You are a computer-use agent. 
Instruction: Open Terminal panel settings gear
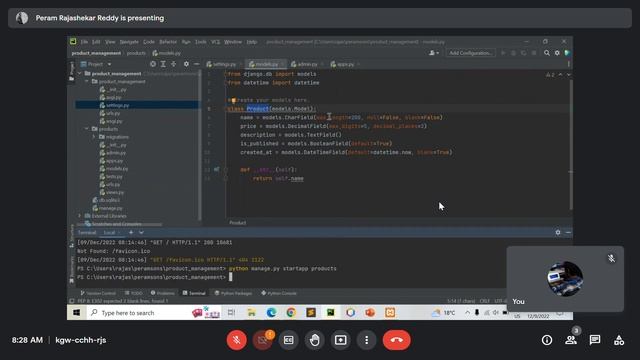tap(558, 232)
